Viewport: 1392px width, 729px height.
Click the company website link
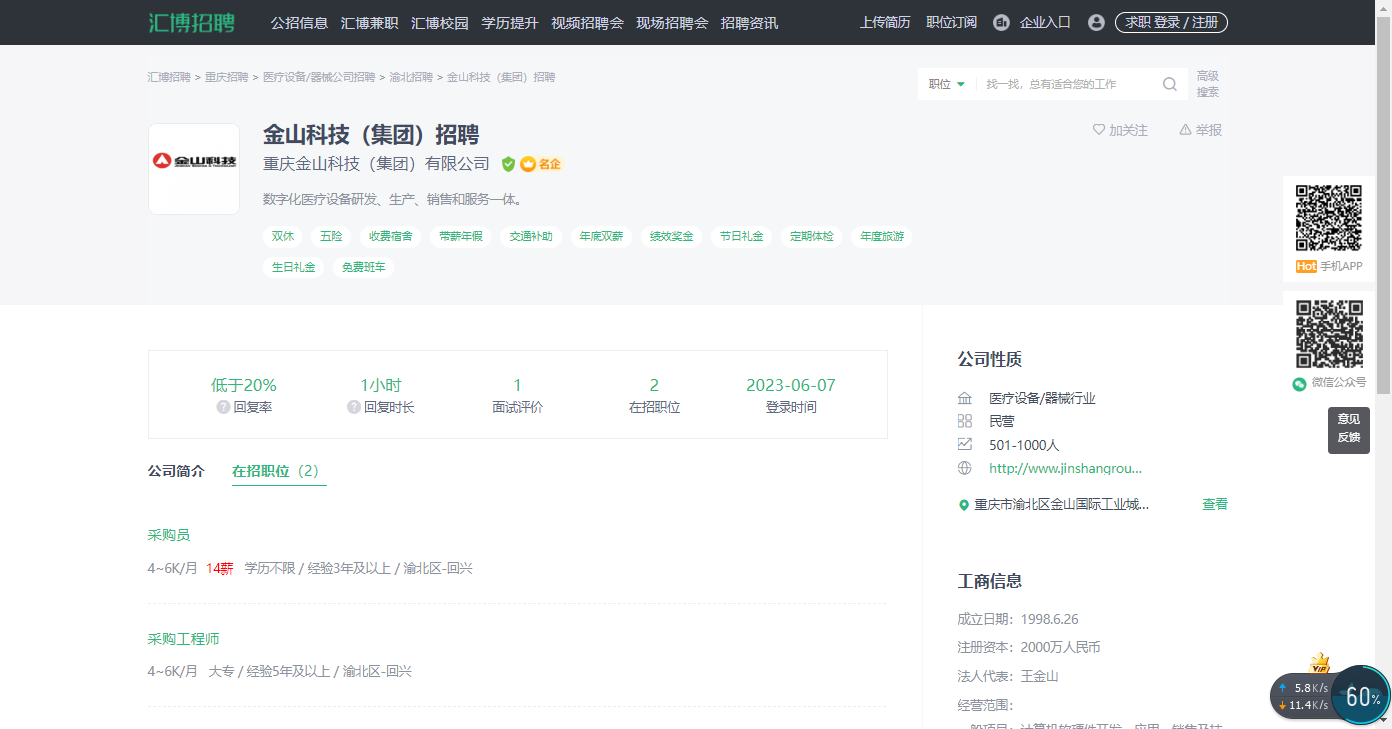click(1065, 468)
